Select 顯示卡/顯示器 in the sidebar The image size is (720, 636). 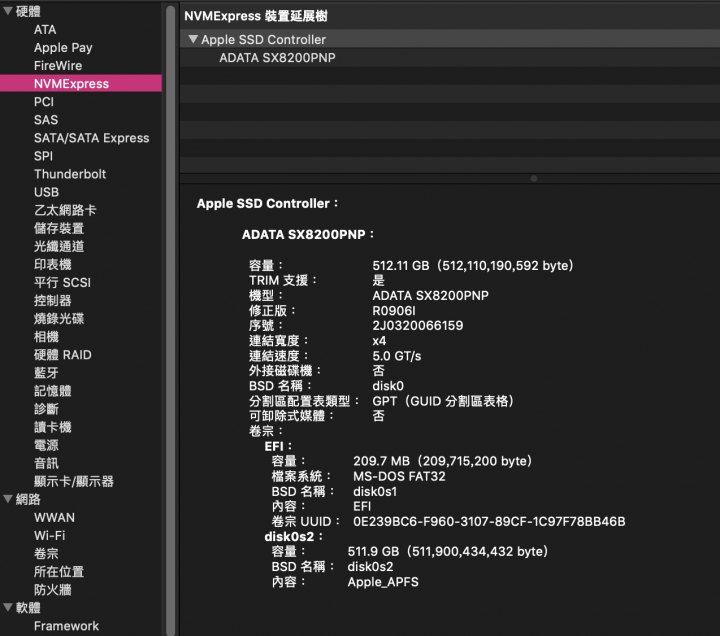(73, 481)
